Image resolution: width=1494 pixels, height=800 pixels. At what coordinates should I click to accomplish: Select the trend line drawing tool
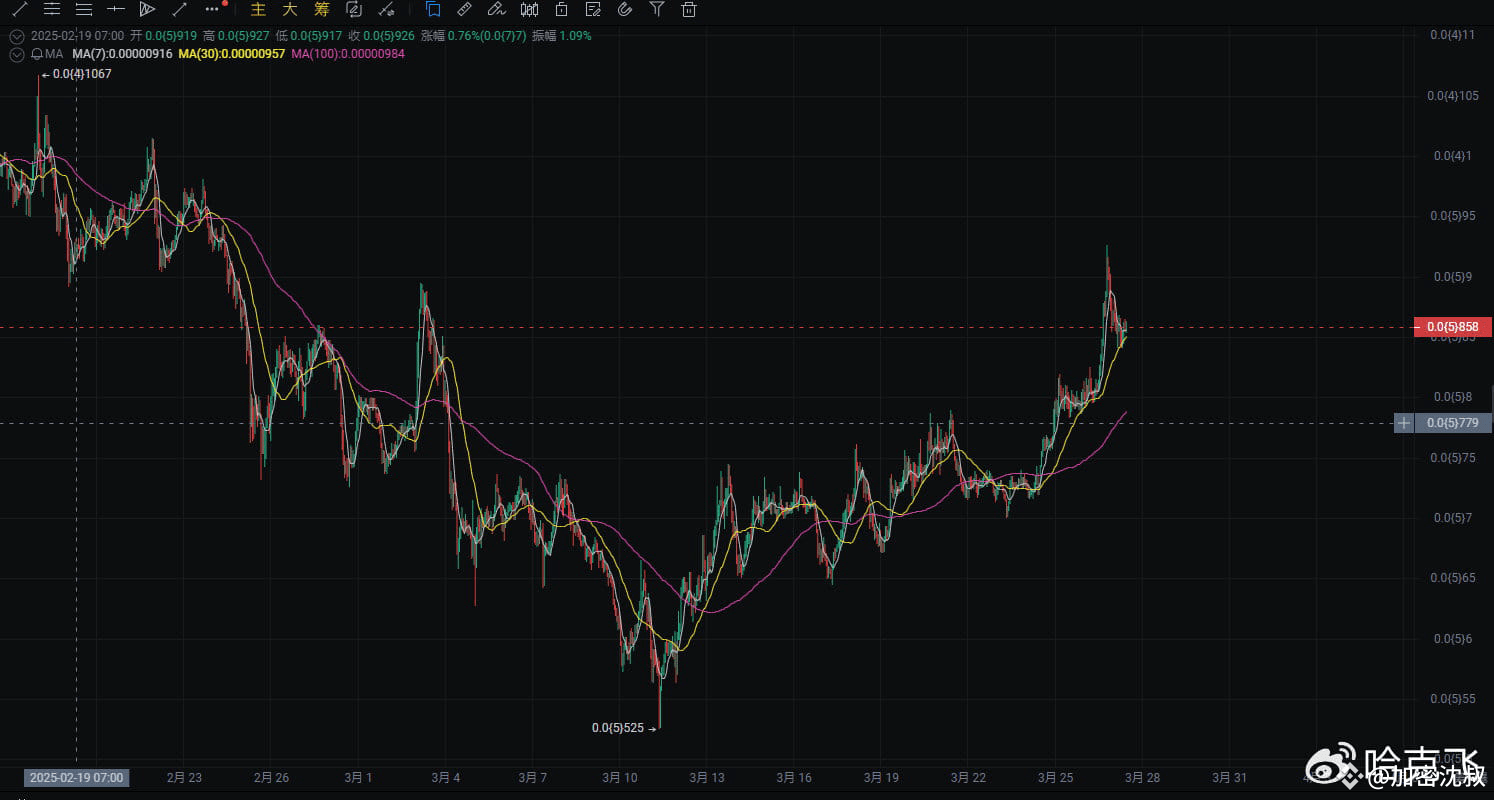coord(19,9)
